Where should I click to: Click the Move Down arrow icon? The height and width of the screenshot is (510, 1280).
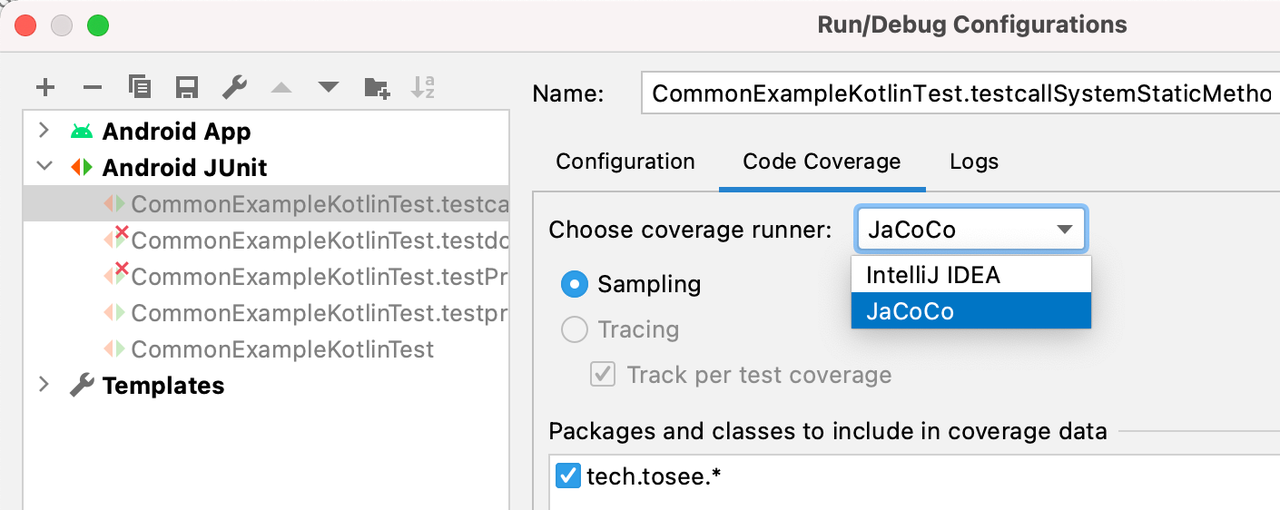pos(328,88)
